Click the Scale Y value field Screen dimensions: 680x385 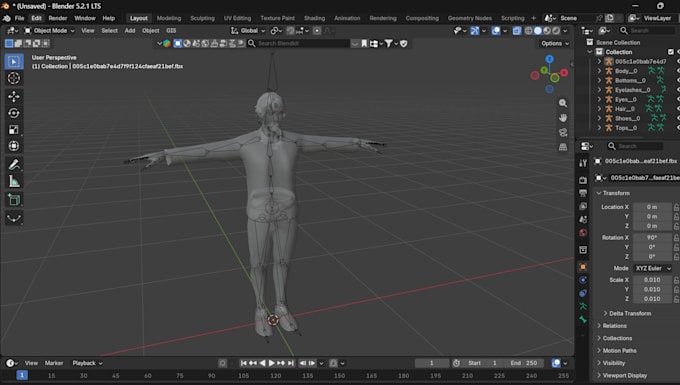(652, 290)
